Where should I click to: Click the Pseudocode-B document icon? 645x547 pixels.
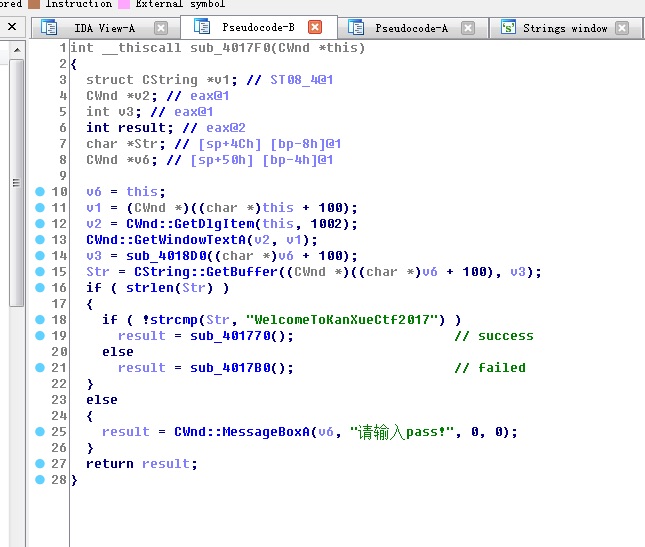[202, 27]
